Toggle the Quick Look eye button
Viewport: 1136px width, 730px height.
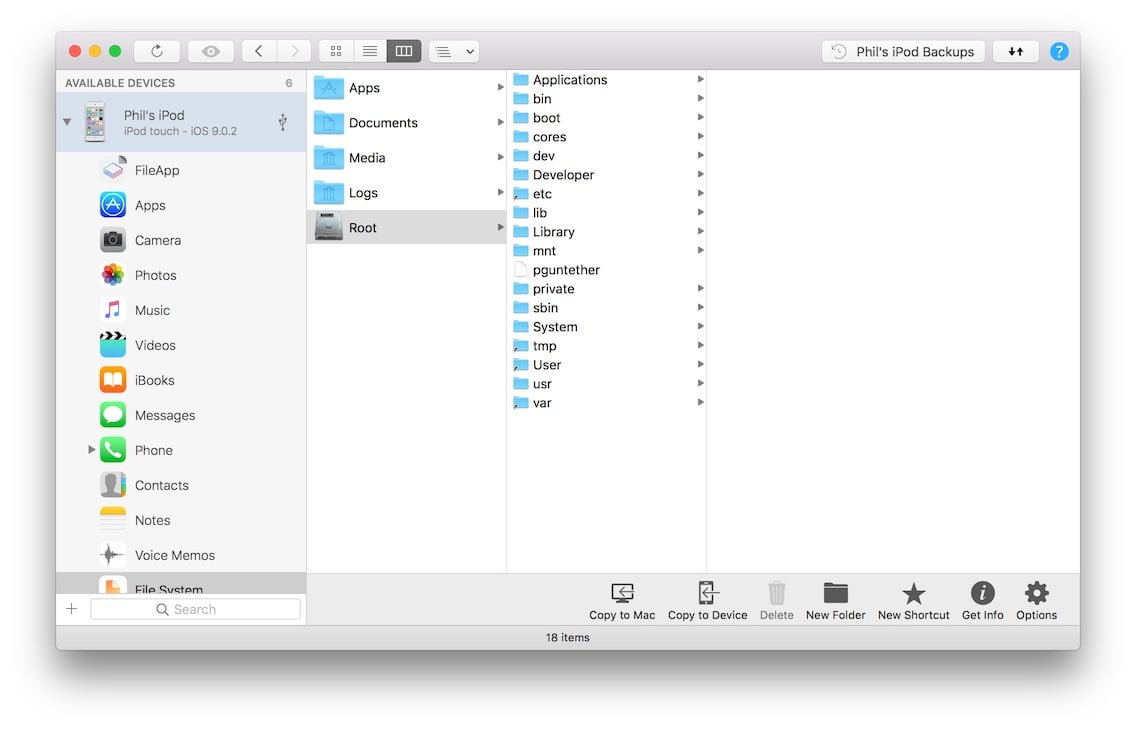(211, 51)
